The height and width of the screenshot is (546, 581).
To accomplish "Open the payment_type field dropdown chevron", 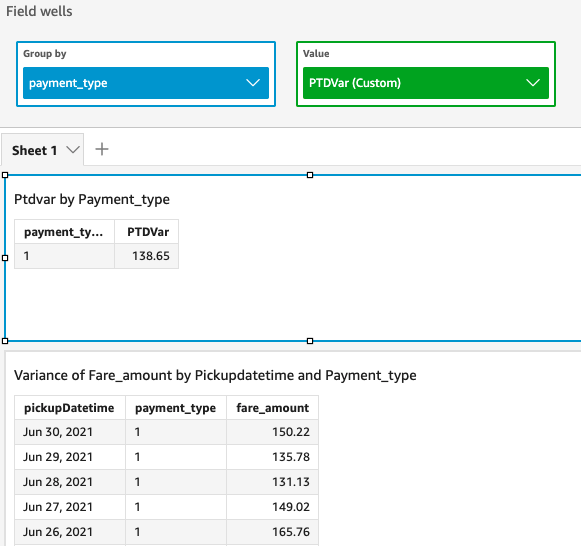I will tap(253, 83).
